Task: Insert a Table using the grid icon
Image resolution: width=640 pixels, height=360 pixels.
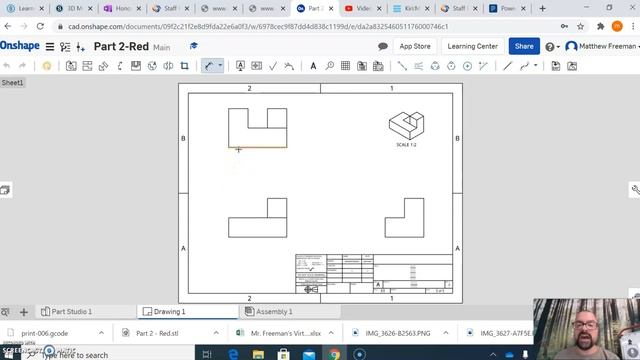Action: pyautogui.click(x=345, y=66)
